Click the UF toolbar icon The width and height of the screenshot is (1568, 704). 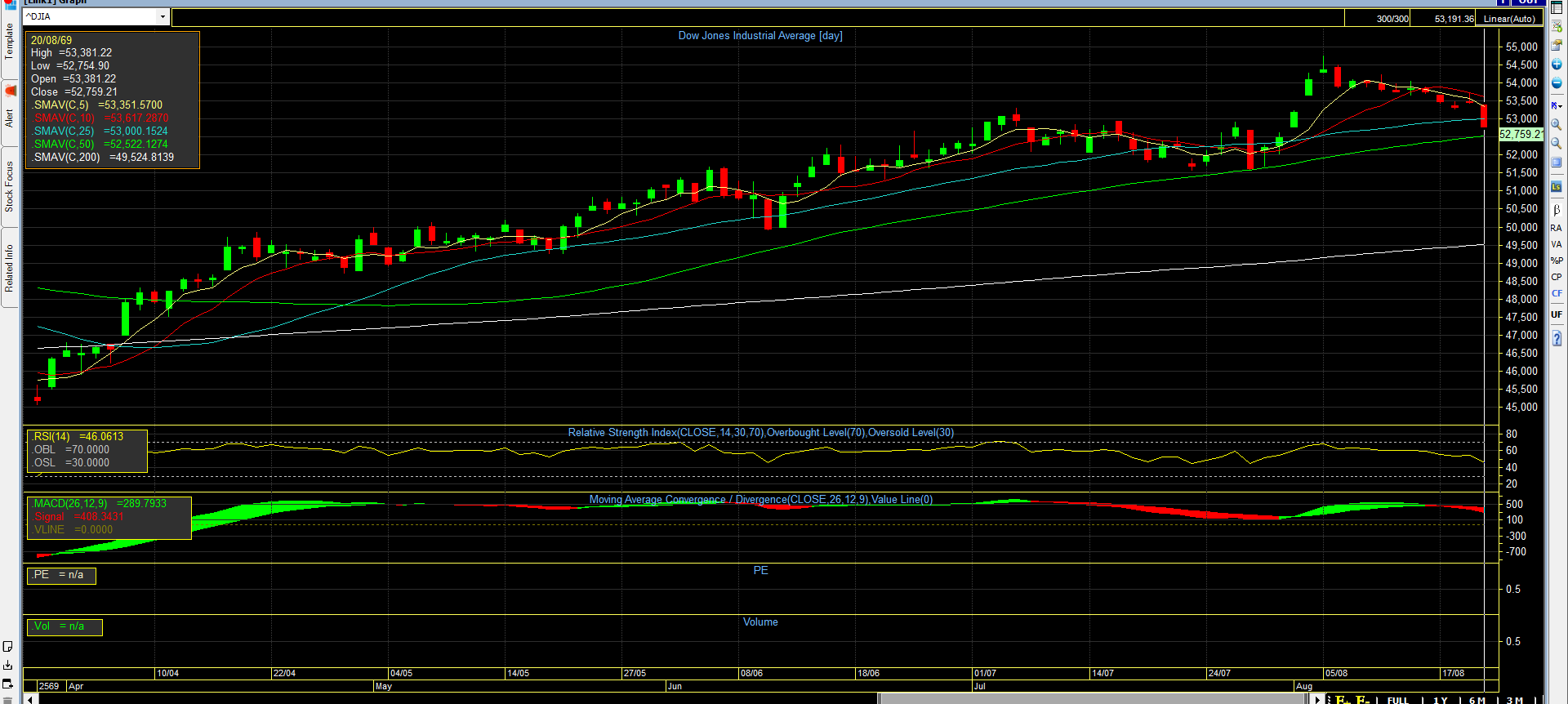coord(1557,314)
